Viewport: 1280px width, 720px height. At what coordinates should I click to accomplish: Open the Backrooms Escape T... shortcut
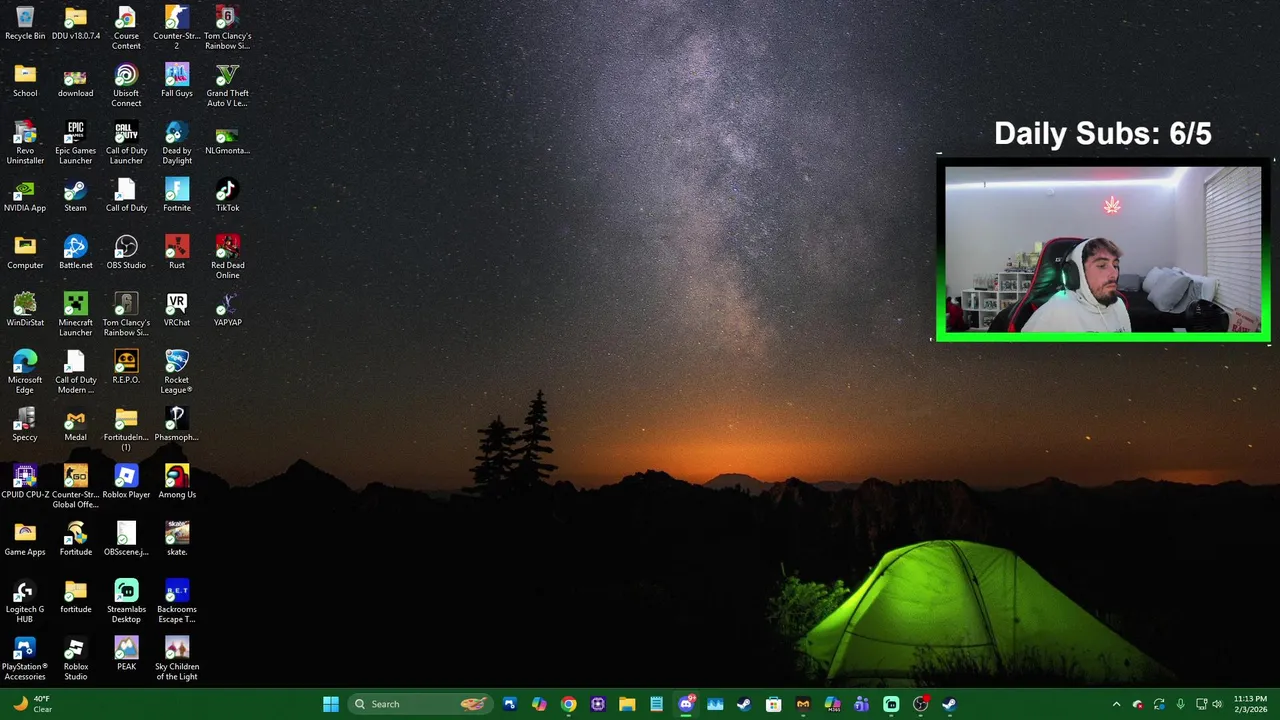177,602
